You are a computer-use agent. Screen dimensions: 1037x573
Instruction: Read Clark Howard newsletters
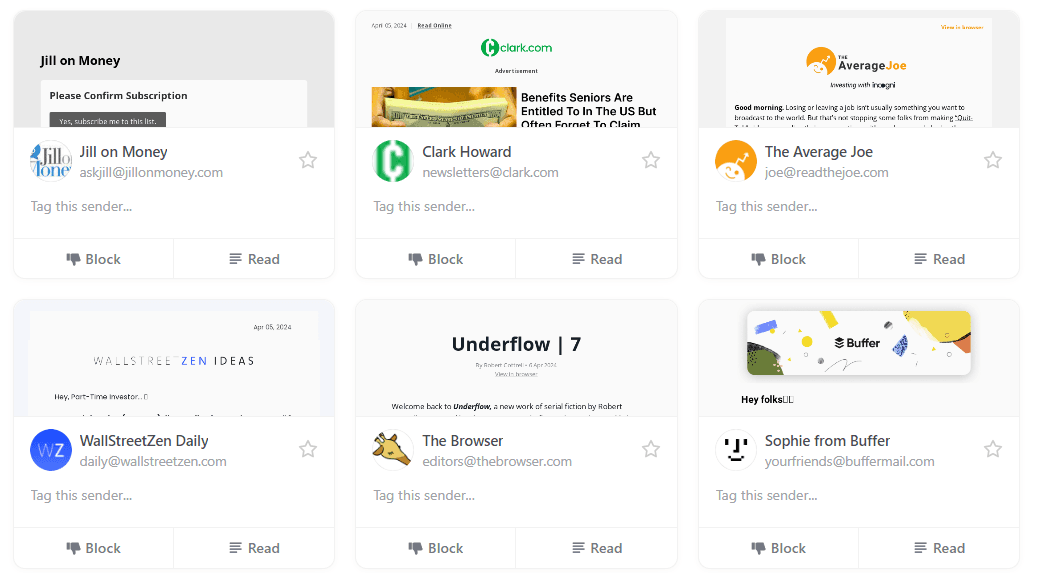point(596,259)
